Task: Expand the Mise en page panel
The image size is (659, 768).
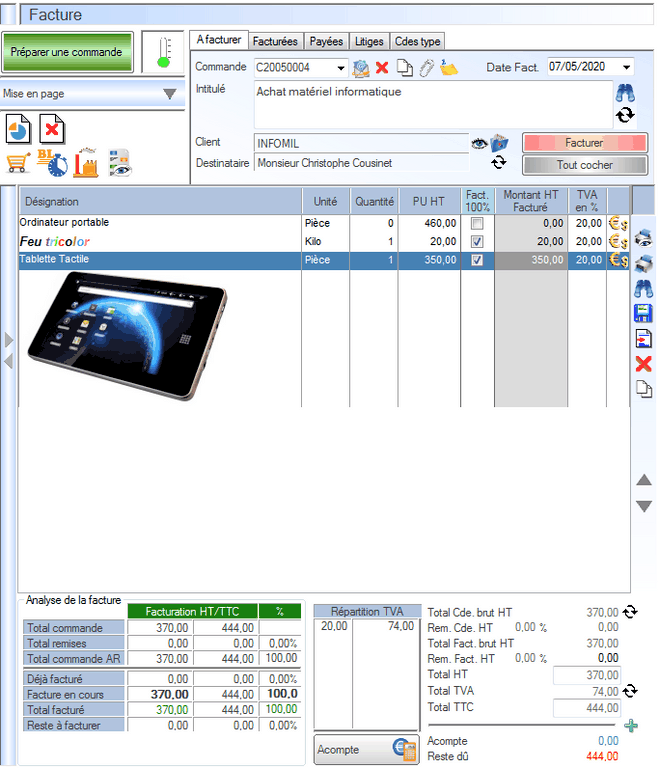Action: [x=169, y=94]
